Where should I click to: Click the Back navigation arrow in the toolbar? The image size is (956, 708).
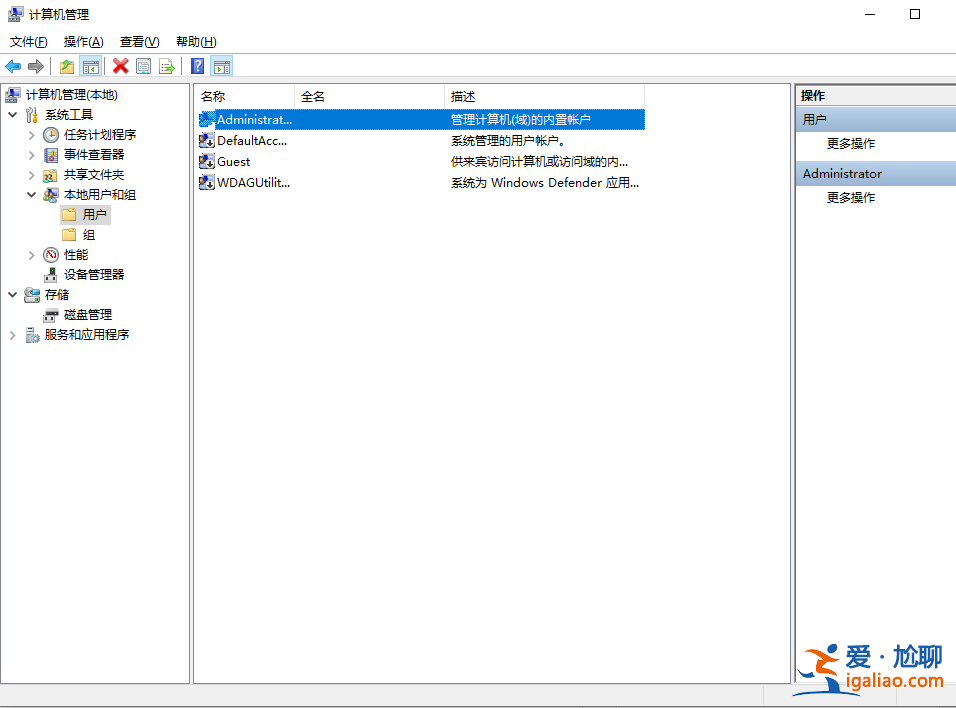pos(13,66)
